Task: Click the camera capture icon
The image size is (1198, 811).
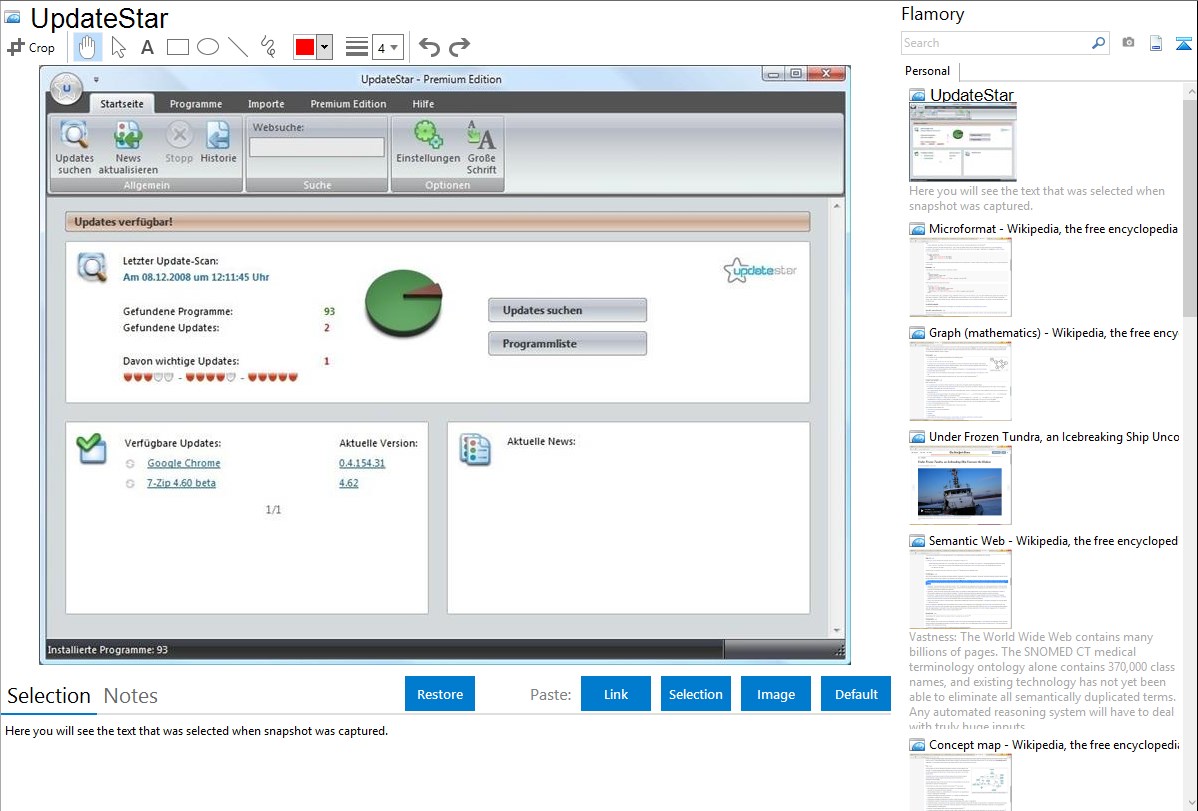Action: (1128, 43)
